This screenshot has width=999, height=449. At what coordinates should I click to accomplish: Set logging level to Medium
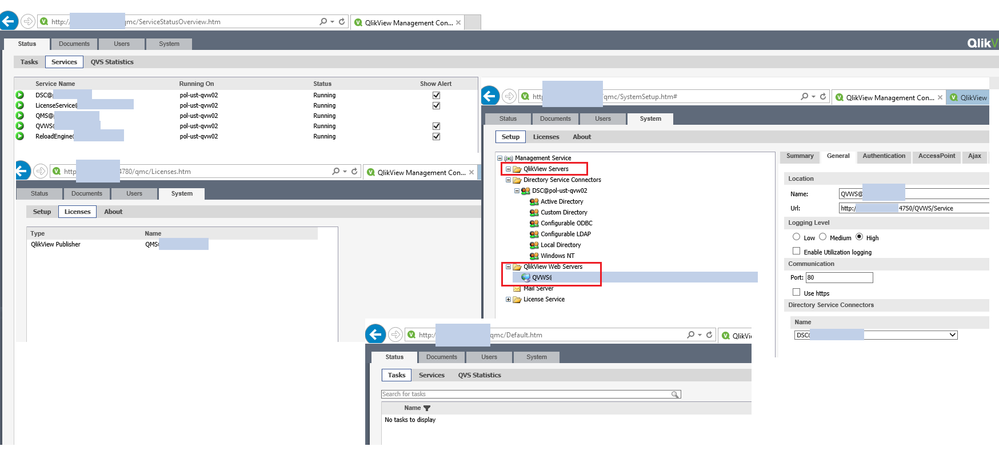(823, 237)
